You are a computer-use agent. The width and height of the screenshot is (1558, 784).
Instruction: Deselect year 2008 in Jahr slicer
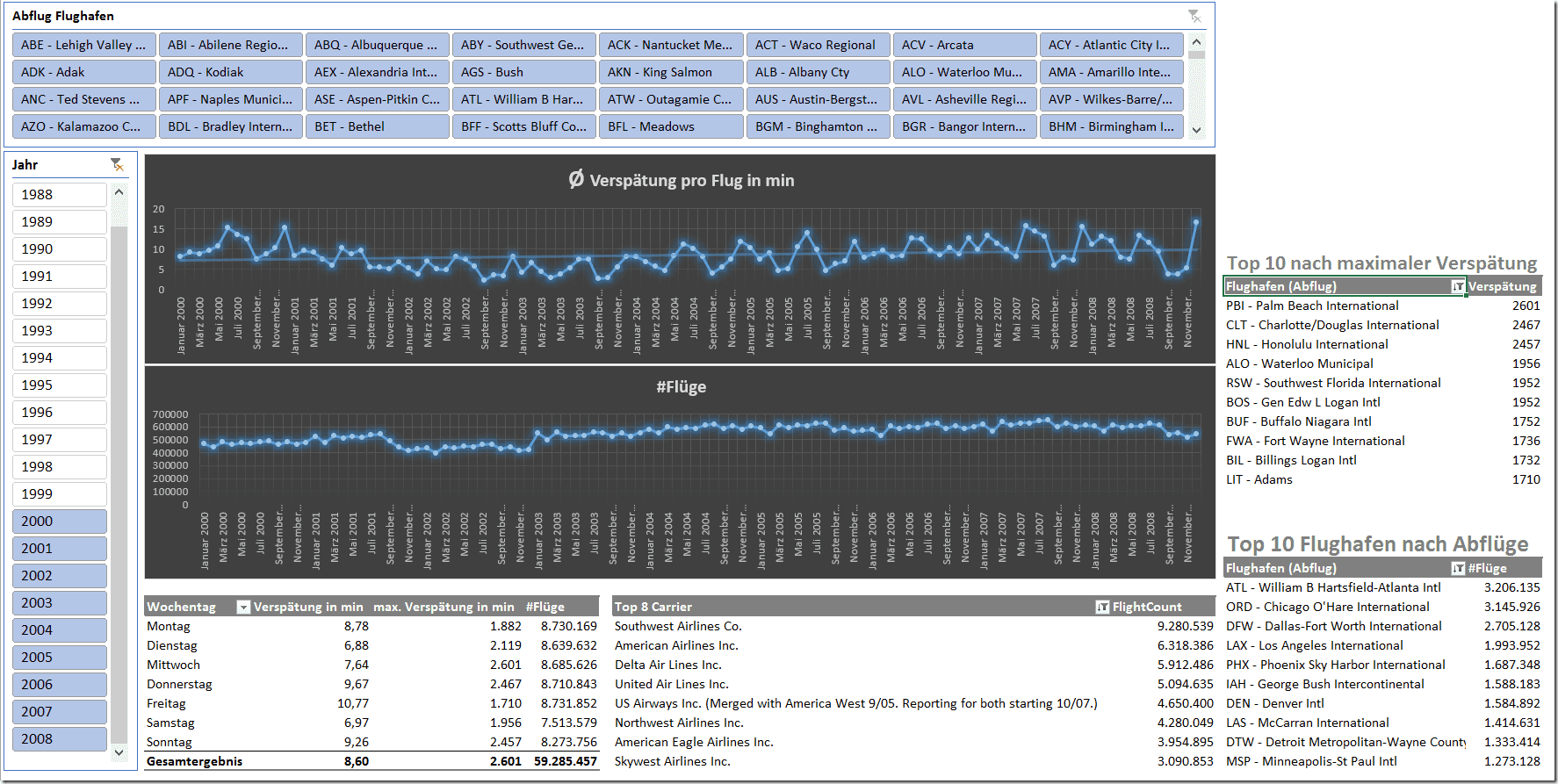pos(60,738)
